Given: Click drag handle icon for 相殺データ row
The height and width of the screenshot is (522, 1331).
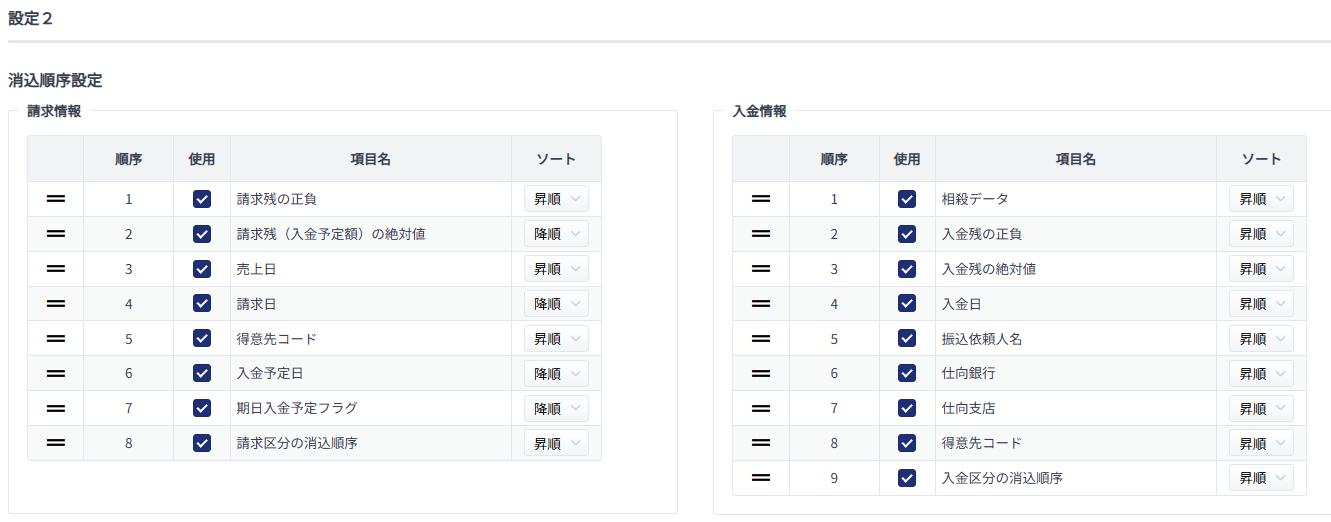Looking at the screenshot, I should 761,199.
